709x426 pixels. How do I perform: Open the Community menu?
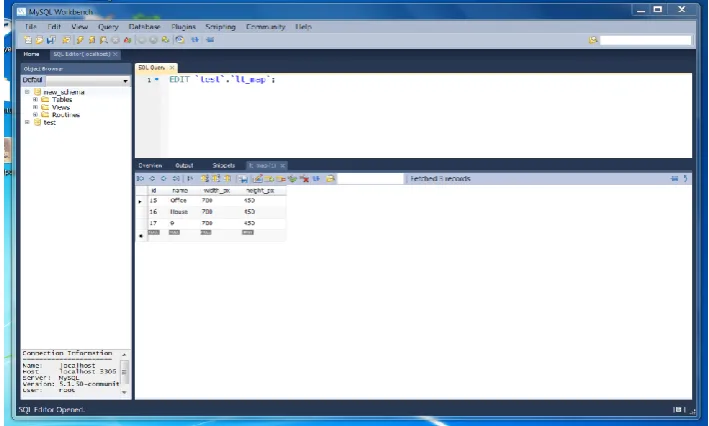(265, 27)
